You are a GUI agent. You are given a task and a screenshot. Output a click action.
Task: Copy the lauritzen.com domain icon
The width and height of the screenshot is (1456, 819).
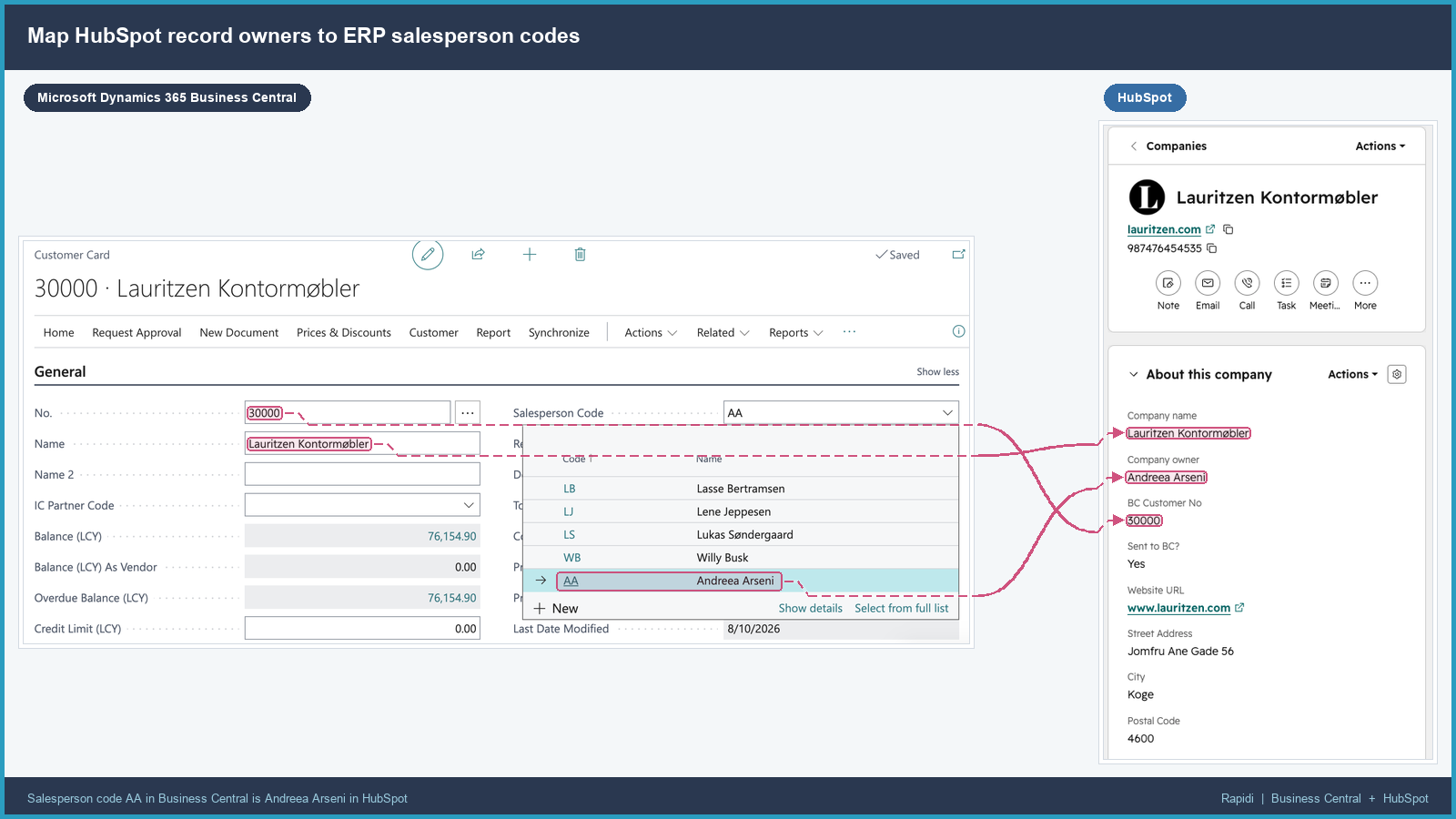pyautogui.click(x=1228, y=229)
